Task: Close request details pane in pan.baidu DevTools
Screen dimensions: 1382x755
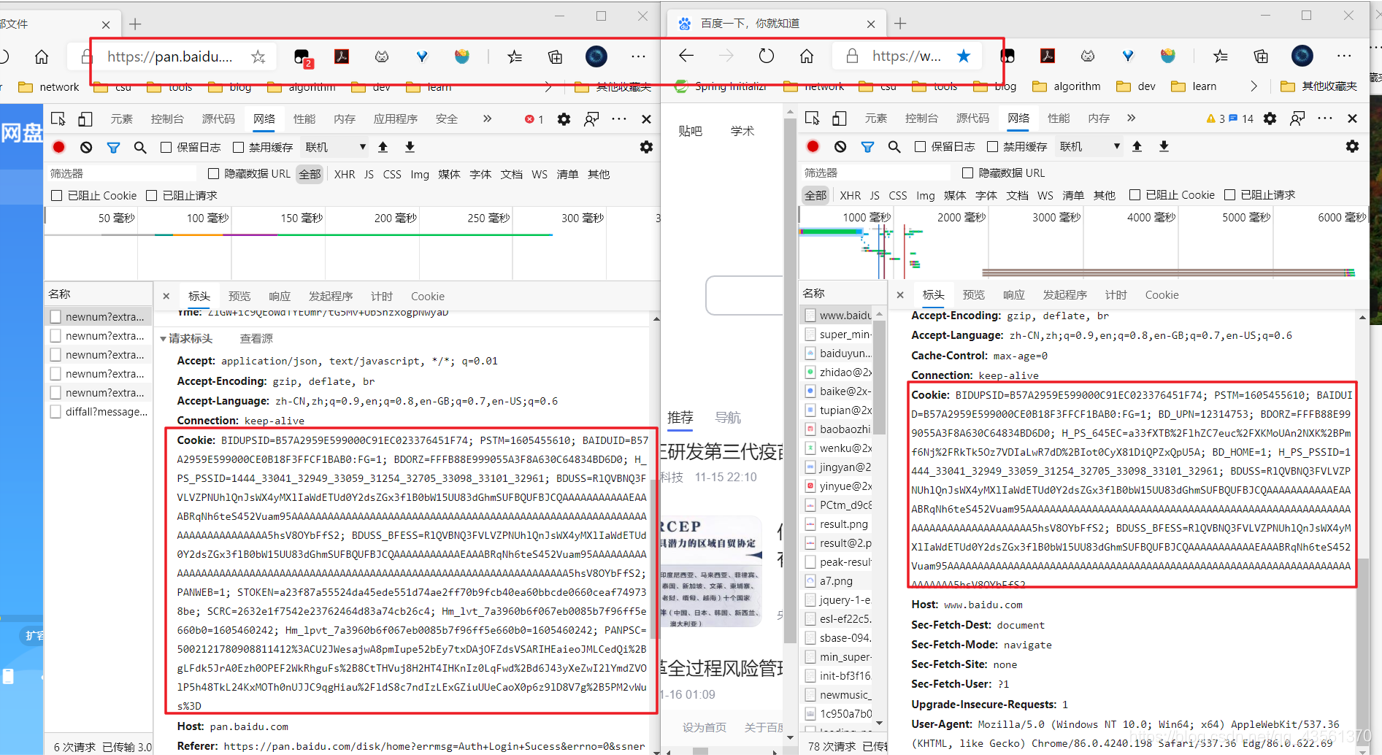Action: 166,296
